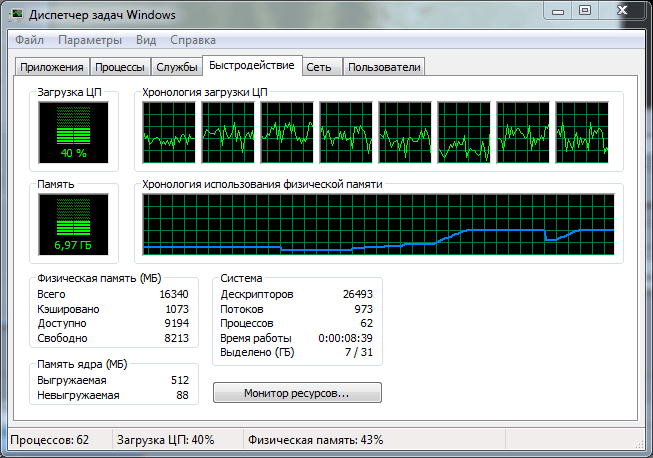Screen dimensions: 653x458
Task: Switch to the Процессы tab
Action: 119,67
